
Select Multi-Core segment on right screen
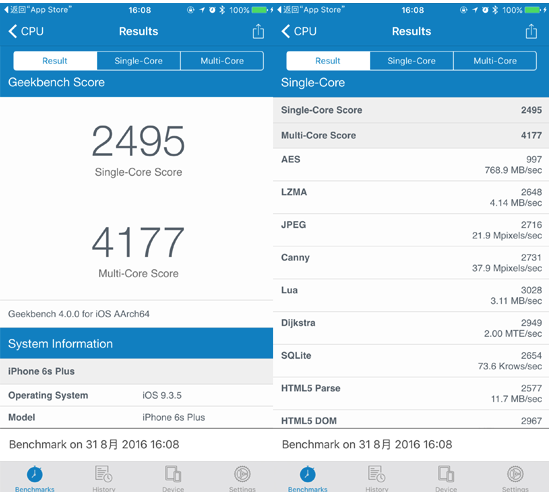[495, 61]
